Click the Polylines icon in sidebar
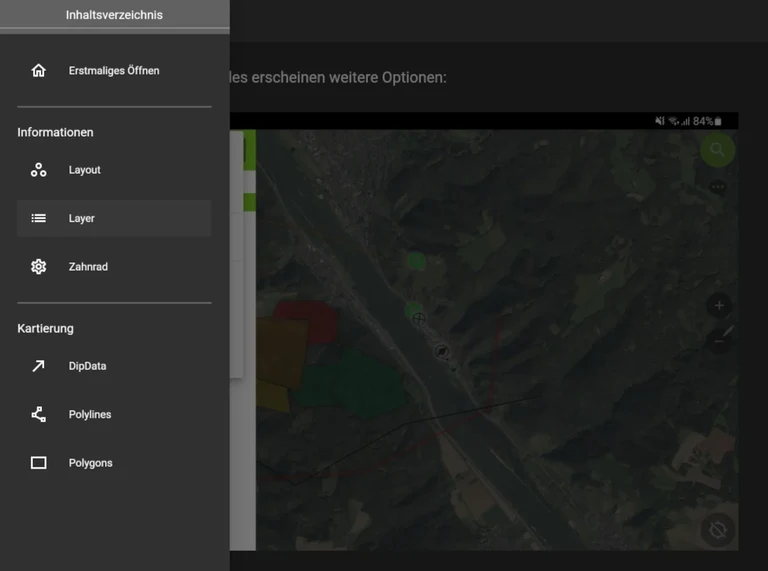This screenshot has height=571, width=768. [39, 414]
